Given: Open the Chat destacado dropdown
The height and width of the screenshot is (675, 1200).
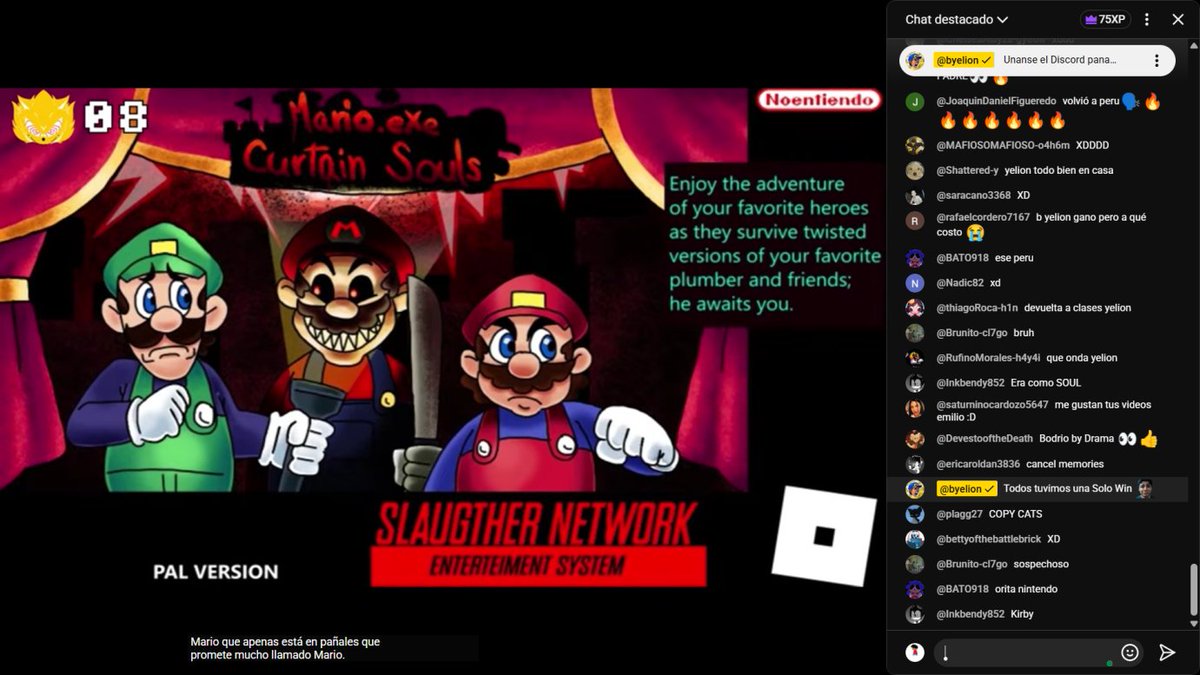Looking at the screenshot, I should click(x=956, y=19).
